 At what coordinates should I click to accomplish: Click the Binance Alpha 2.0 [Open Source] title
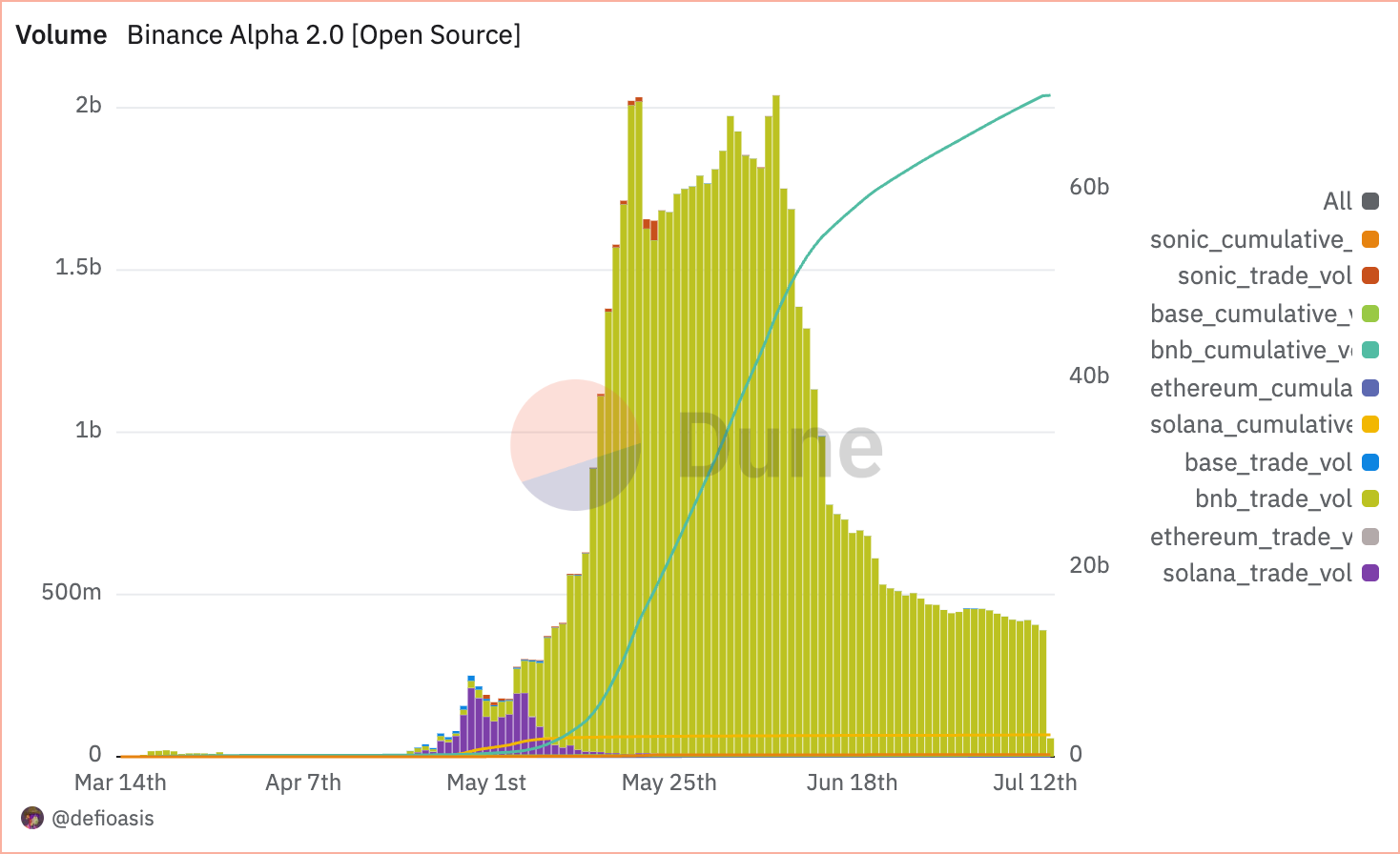(324, 35)
